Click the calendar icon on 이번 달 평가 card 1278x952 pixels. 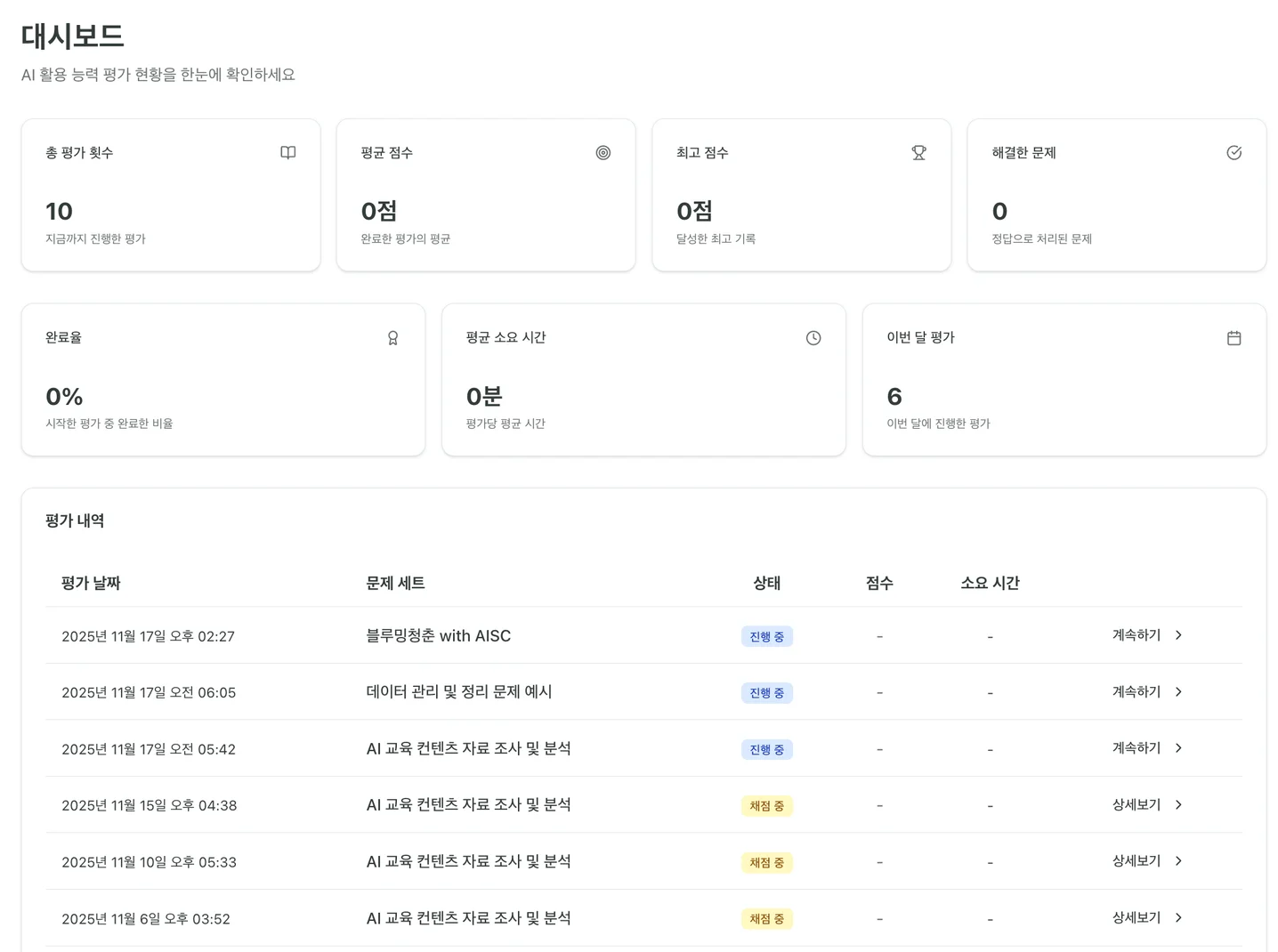[x=1234, y=337]
